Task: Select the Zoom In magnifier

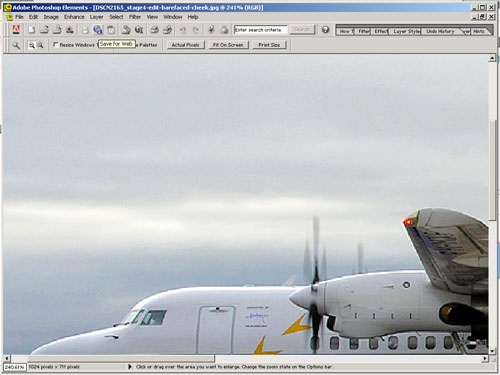Action: click(31, 45)
